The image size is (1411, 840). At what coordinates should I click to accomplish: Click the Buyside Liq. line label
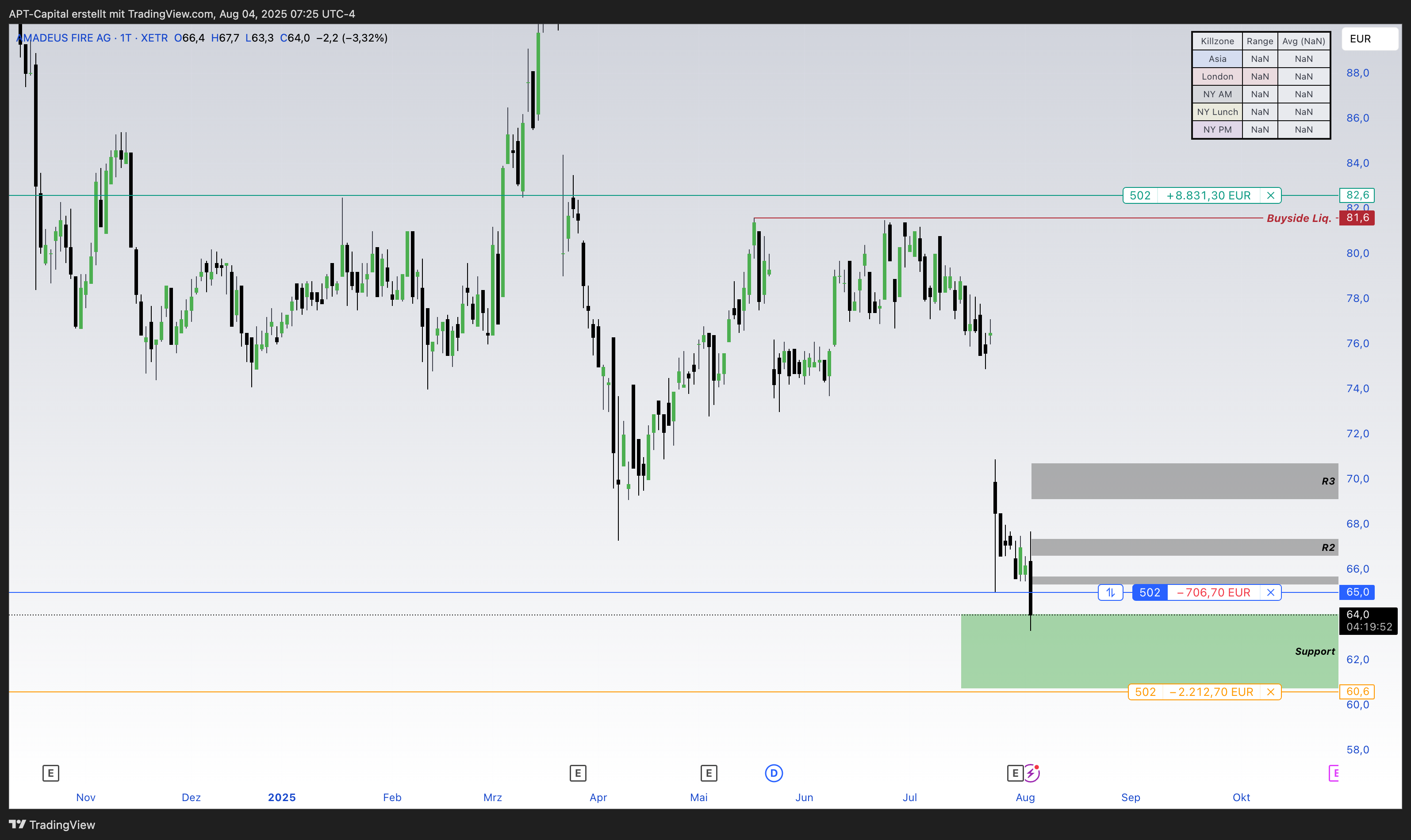1299,218
